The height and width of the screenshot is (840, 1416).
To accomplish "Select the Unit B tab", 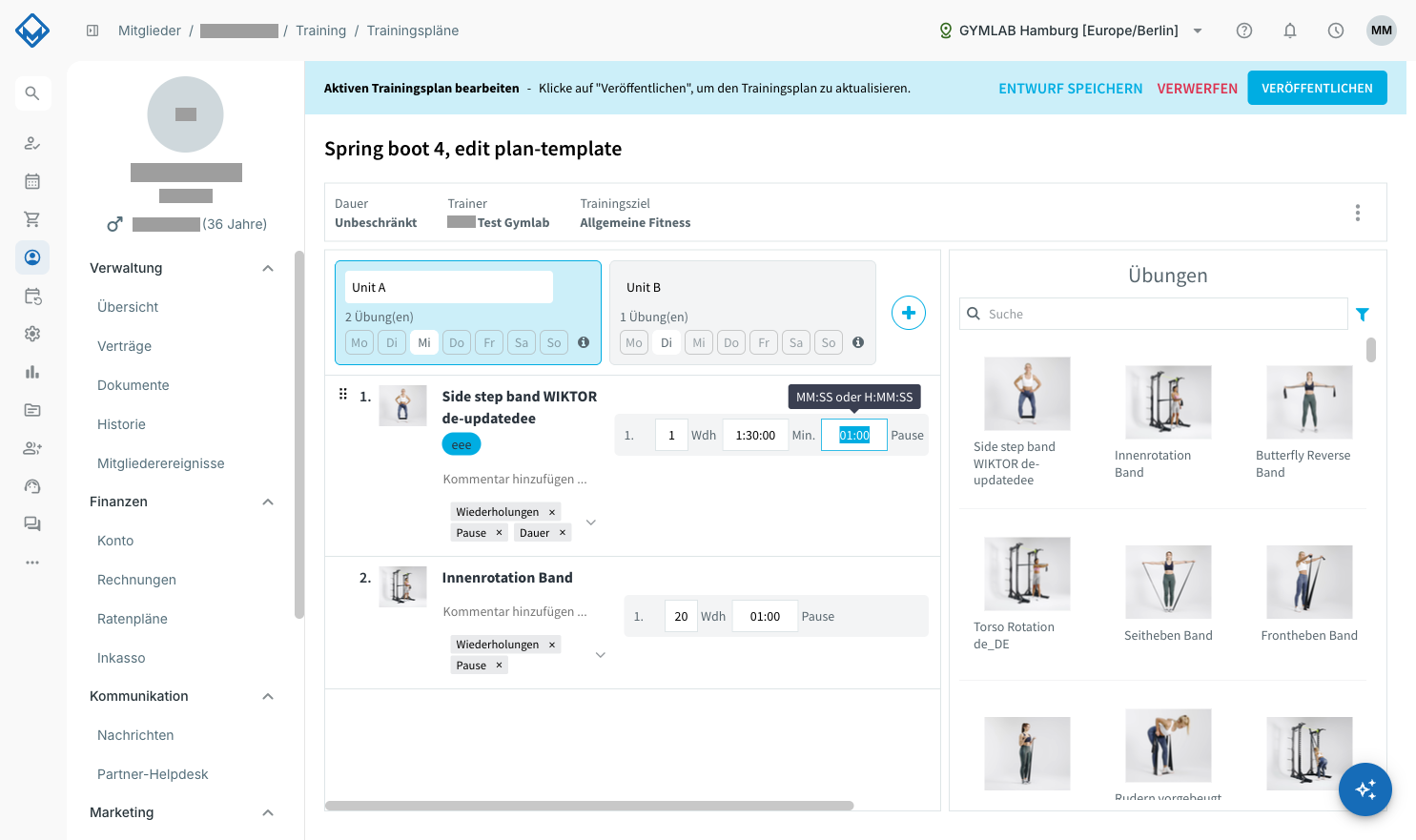I will [743, 313].
